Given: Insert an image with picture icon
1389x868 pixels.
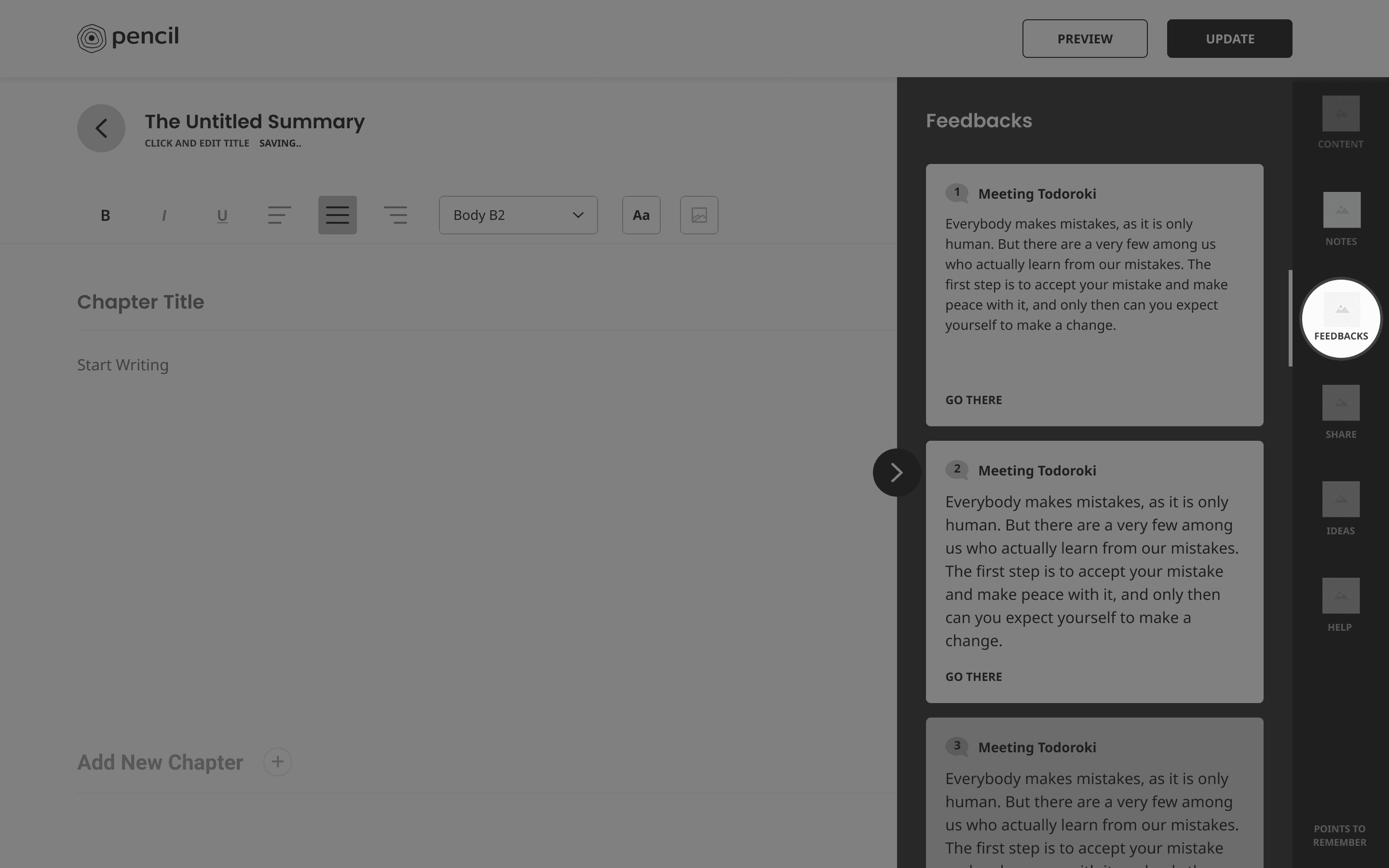Looking at the screenshot, I should pyautogui.click(x=699, y=215).
